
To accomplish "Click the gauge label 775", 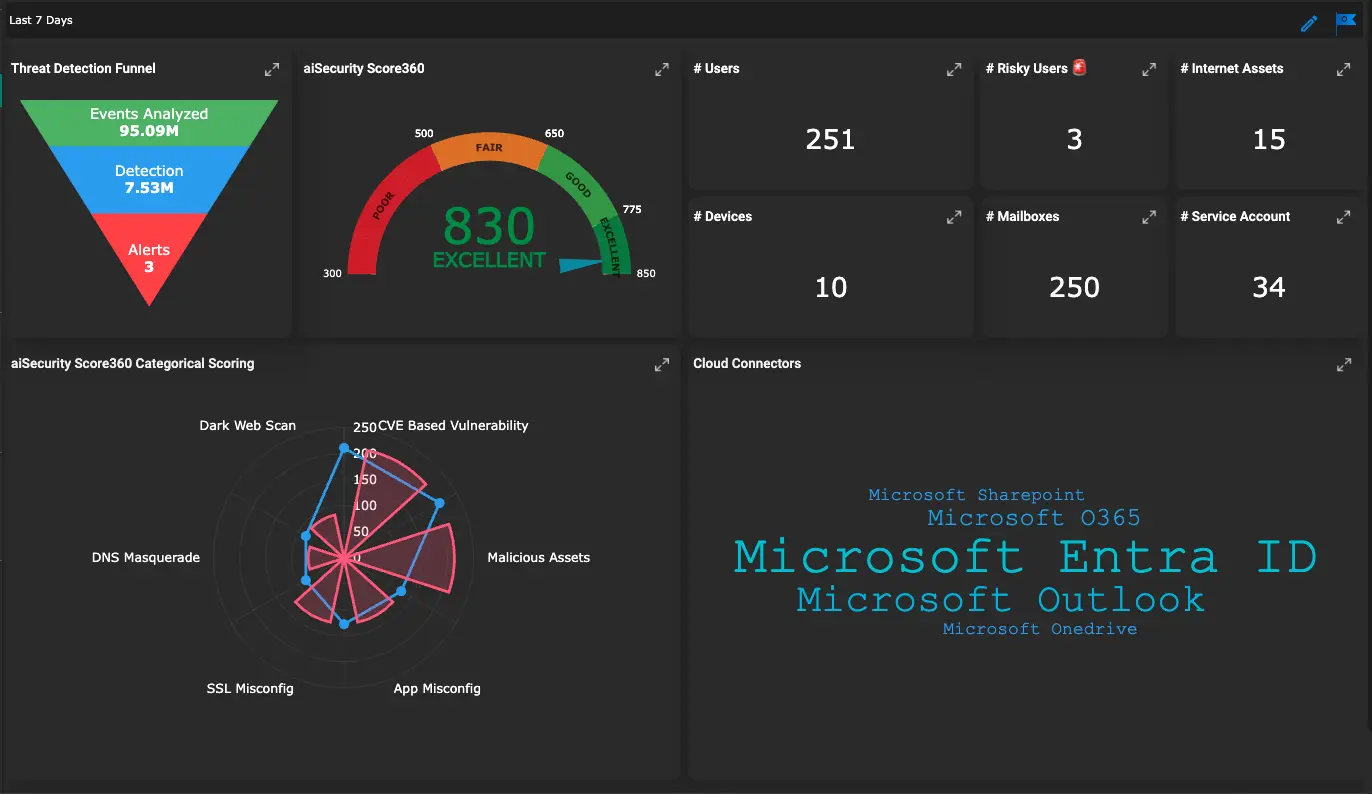I will (x=632, y=210).
